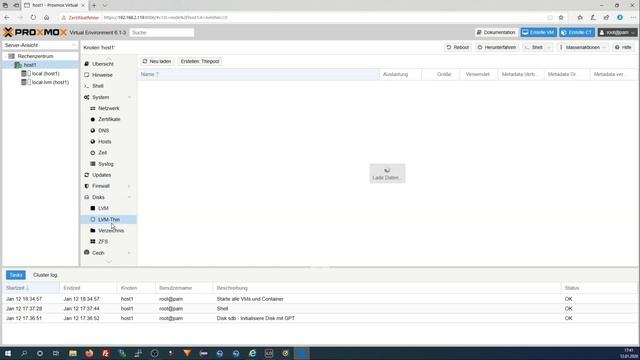Open Updates section
The height and width of the screenshot is (360, 640).
[101, 175]
